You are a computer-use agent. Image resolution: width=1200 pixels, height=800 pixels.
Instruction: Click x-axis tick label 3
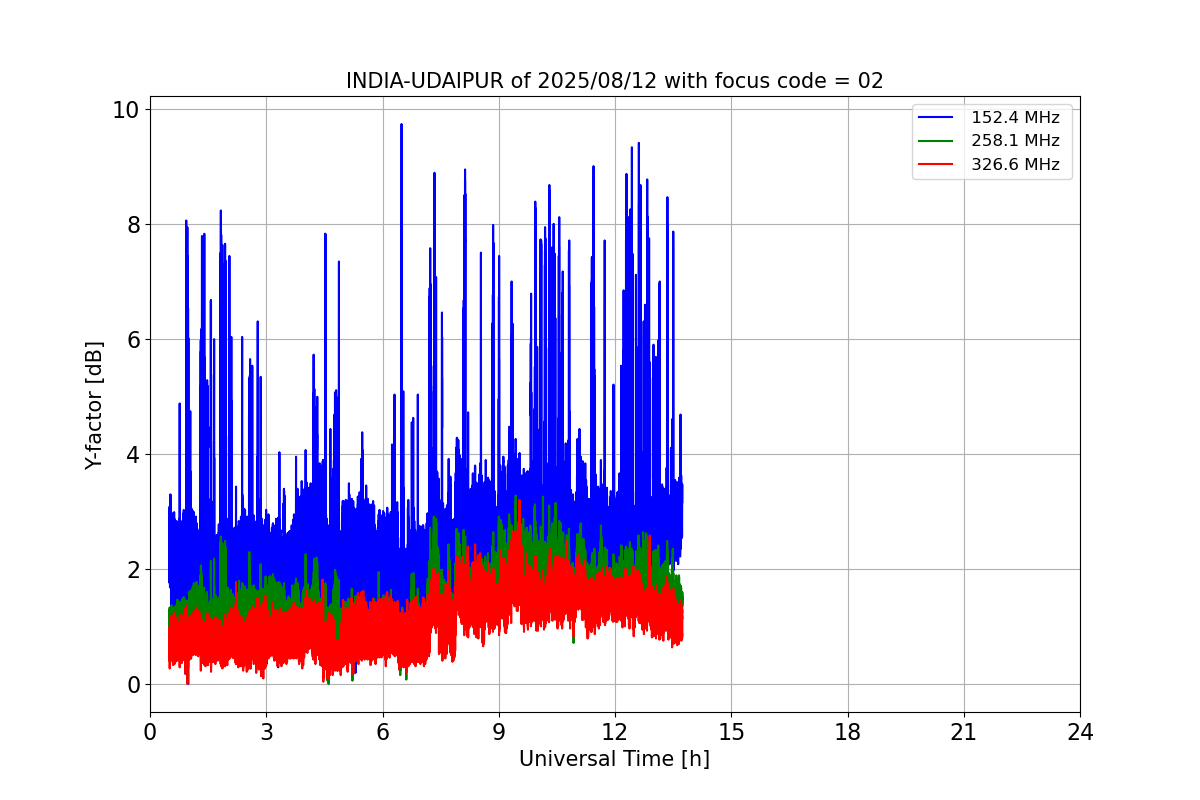[266, 733]
